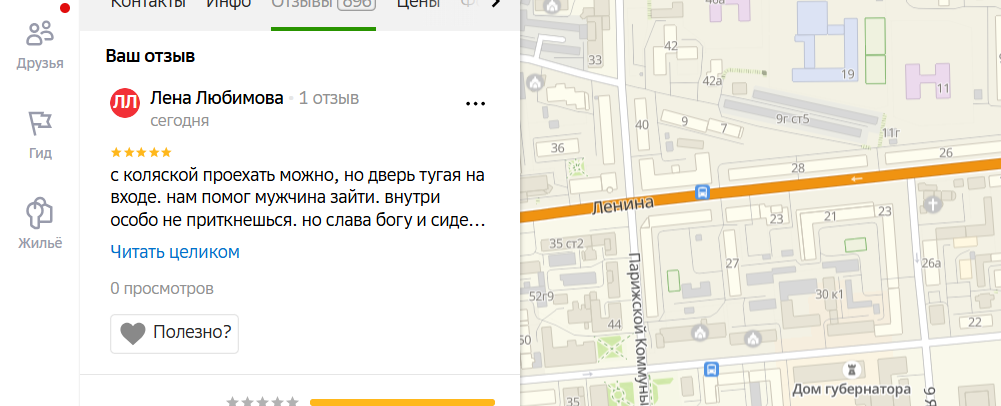1001x406 pixels.
Task: Switch to the Контакты tab
Action: coord(148,3)
